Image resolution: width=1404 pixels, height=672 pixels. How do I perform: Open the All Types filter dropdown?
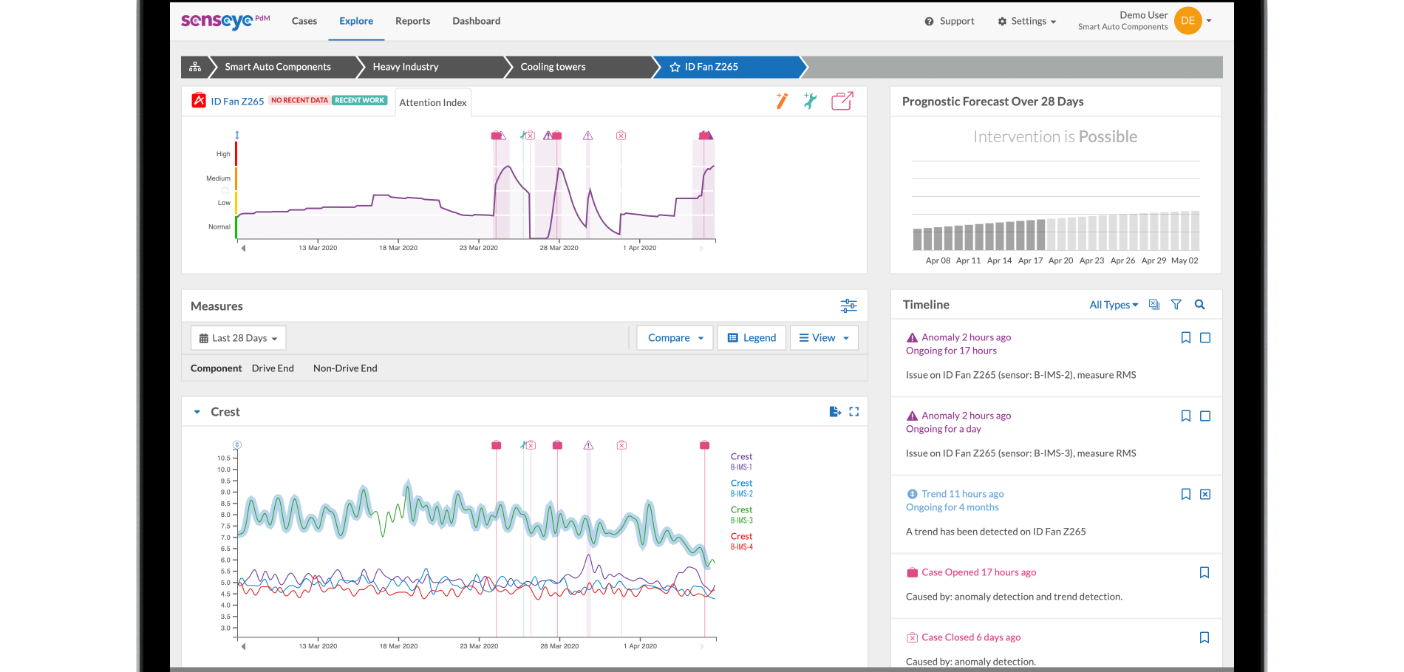point(1113,304)
